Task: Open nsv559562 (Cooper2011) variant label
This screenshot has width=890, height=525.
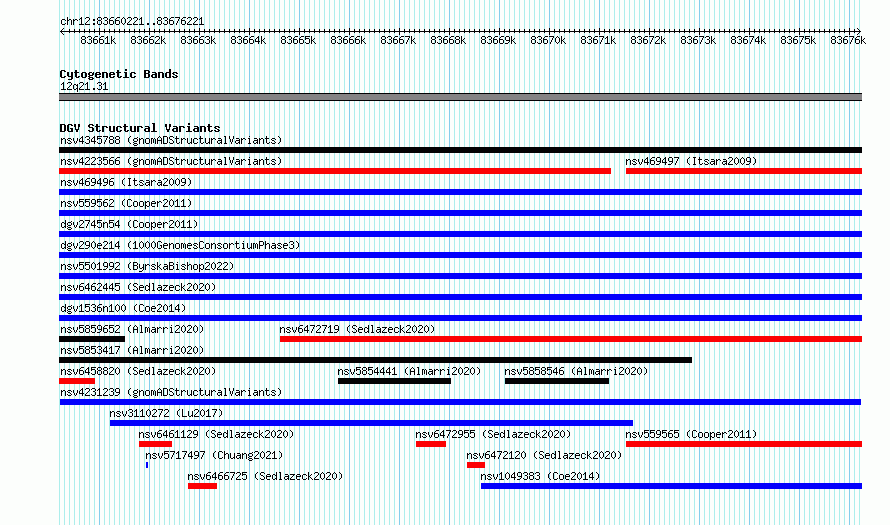Action: click(126, 203)
